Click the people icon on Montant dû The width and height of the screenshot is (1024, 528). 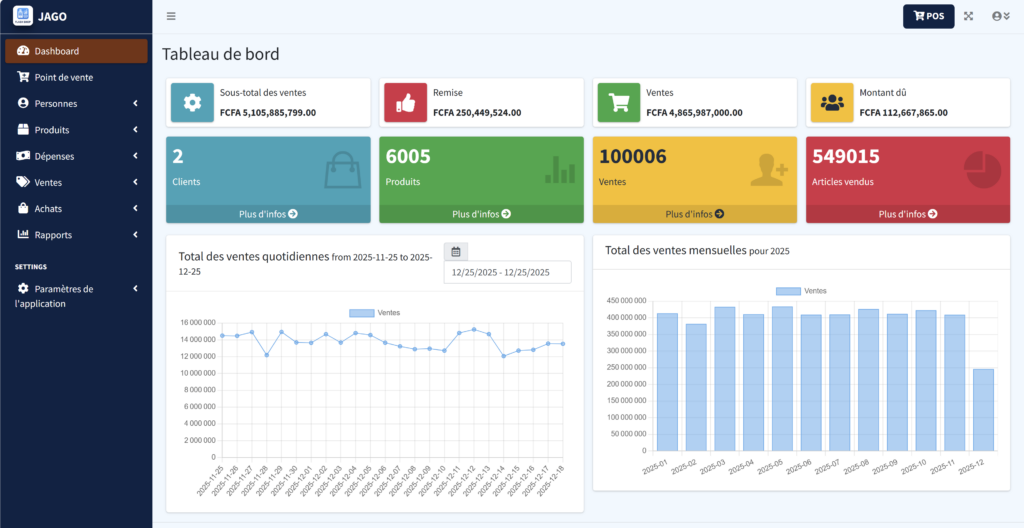831,102
